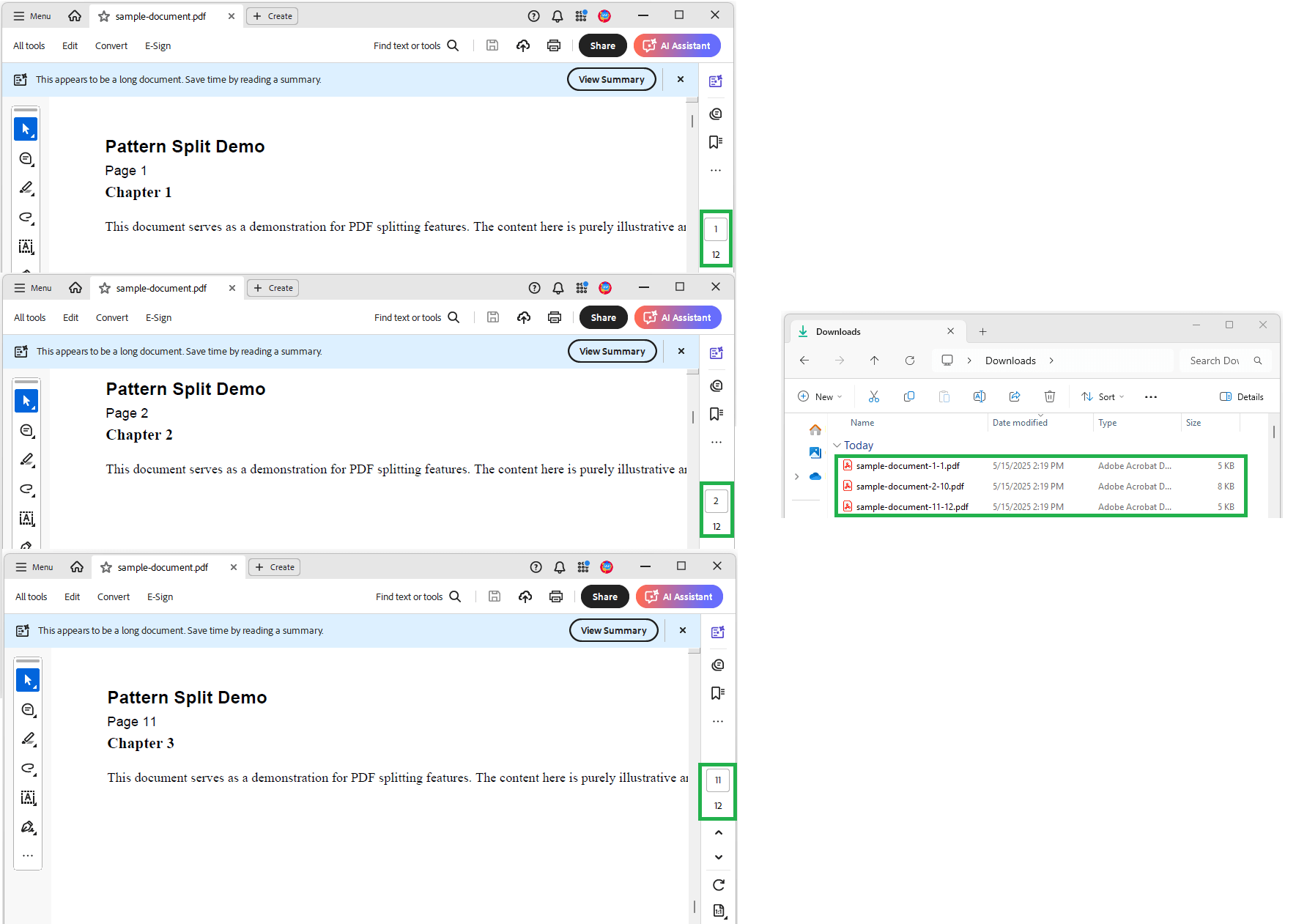The height and width of the screenshot is (924, 1307).
Task: Click View Summary in the Page 1 Acrobat window
Action: [612, 79]
